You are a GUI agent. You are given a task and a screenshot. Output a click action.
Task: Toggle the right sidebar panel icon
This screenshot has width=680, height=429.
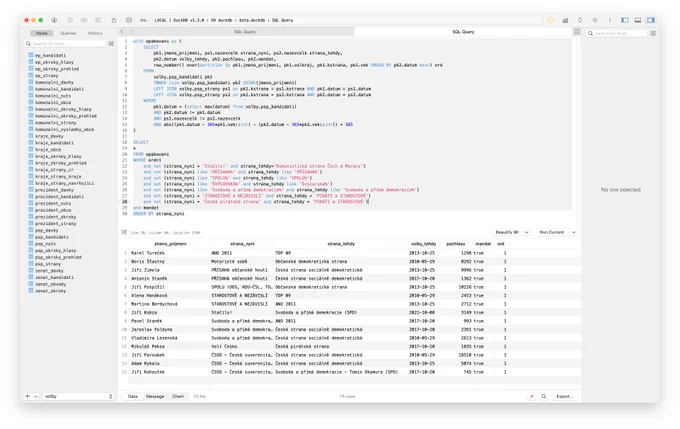(651, 20)
